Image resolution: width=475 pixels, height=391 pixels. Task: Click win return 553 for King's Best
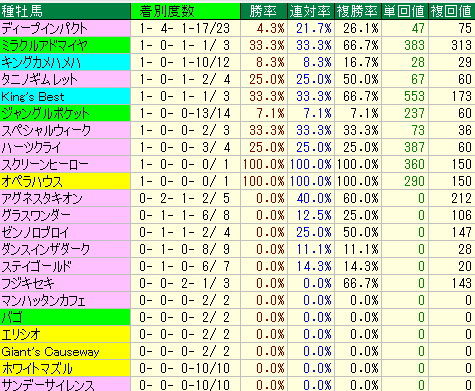pyautogui.click(x=414, y=96)
